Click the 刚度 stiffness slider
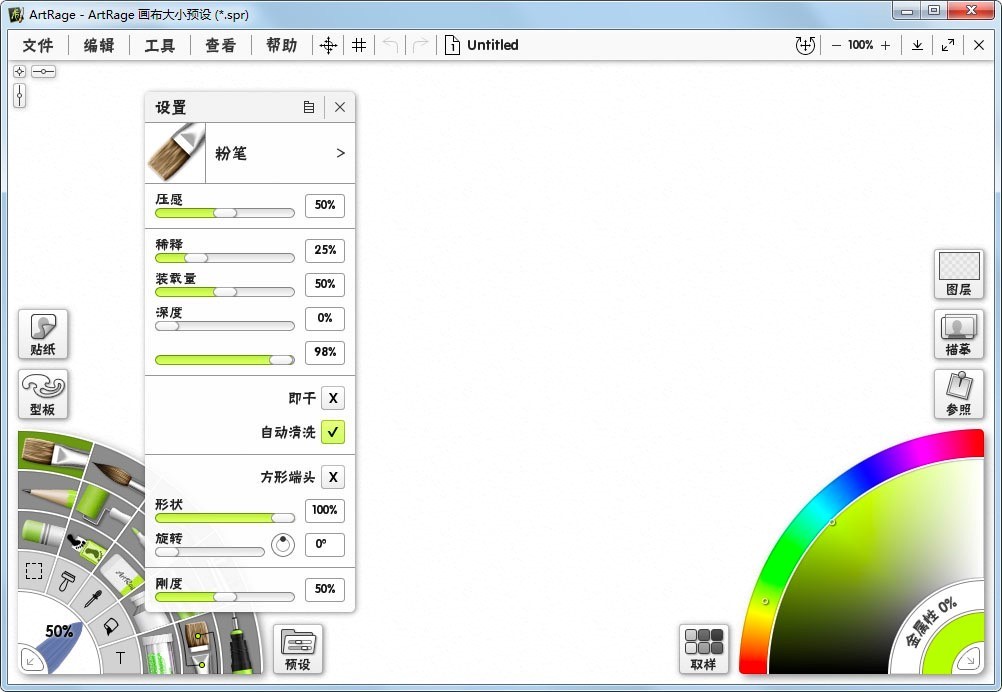 point(224,598)
